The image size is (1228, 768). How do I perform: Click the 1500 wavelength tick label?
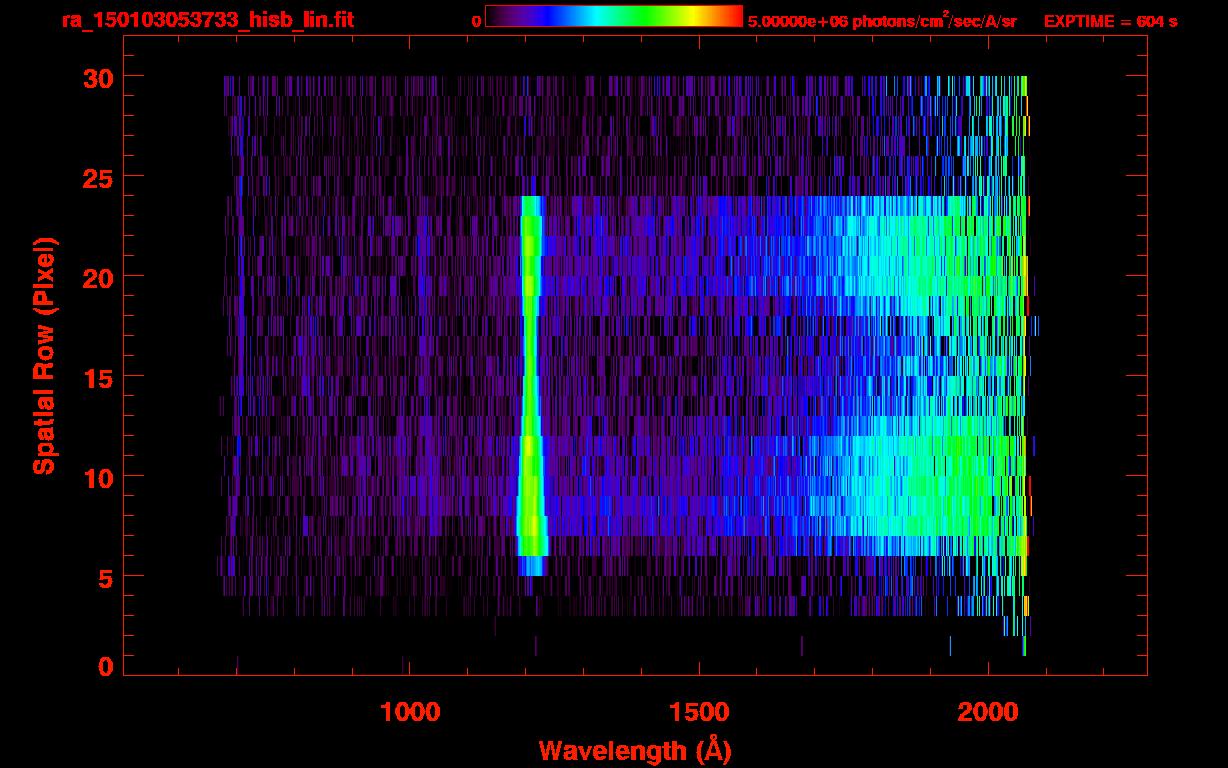click(699, 712)
